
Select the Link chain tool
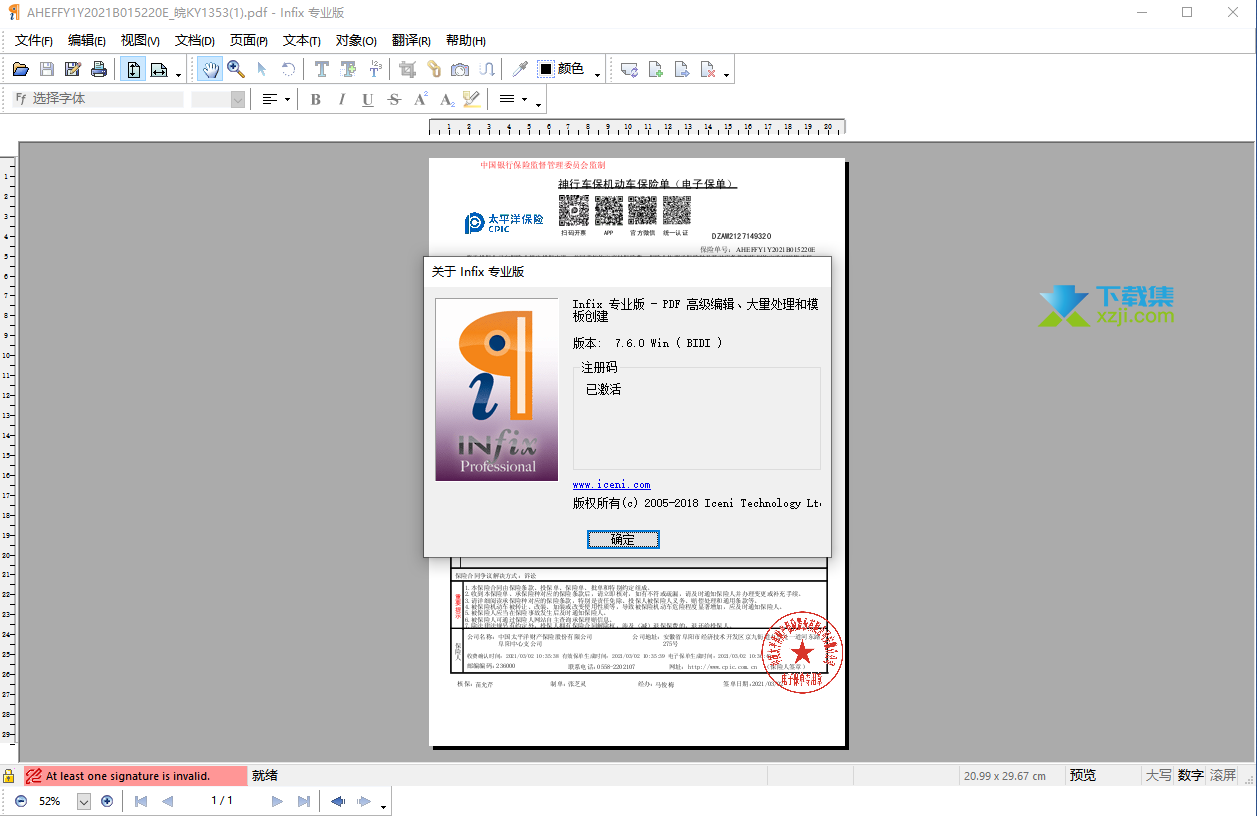pyautogui.click(x=434, y=69)
